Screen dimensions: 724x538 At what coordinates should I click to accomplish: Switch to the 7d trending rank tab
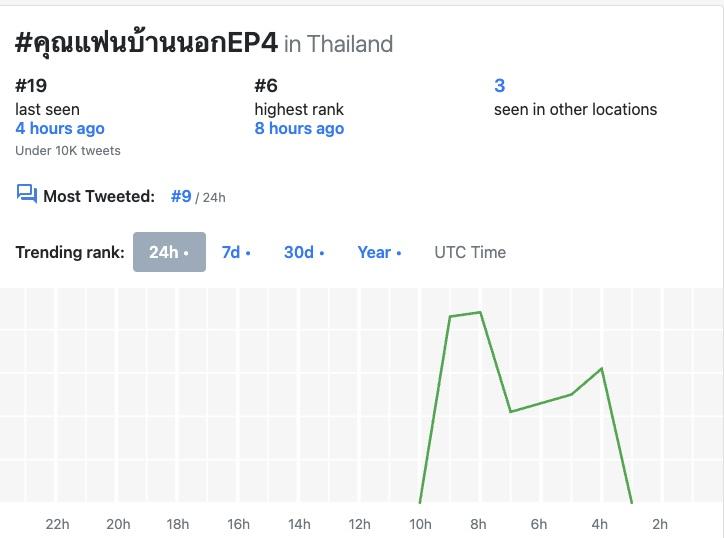point(236,252)
